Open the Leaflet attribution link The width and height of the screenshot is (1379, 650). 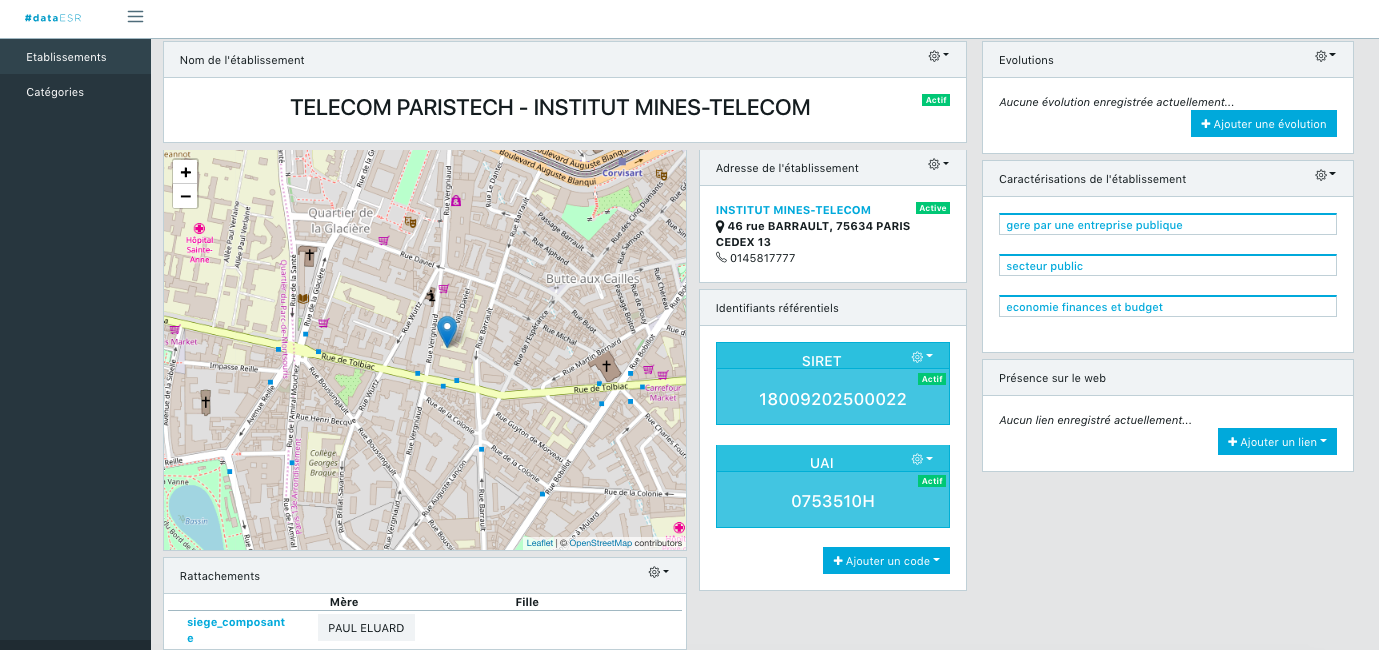pos(539,543)
